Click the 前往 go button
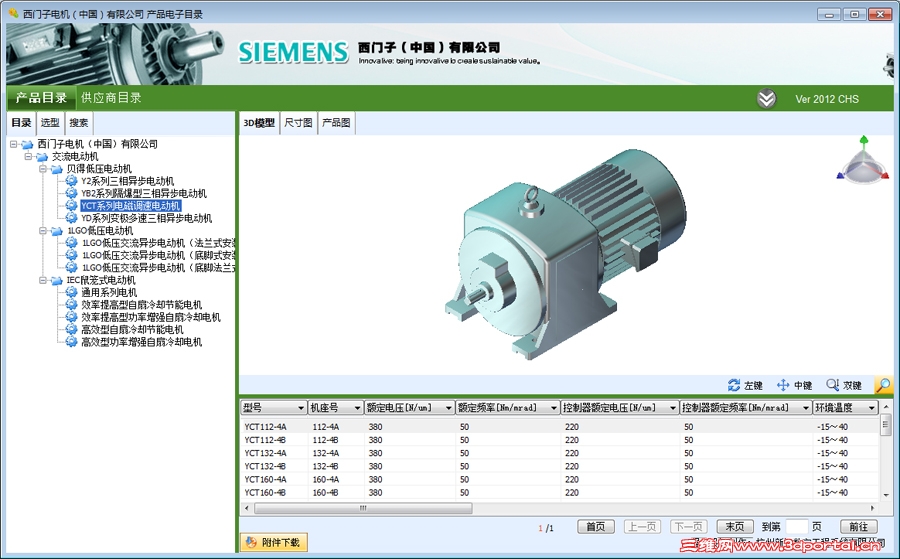This screenshot has width=900, height=559. tap(859, 527)
